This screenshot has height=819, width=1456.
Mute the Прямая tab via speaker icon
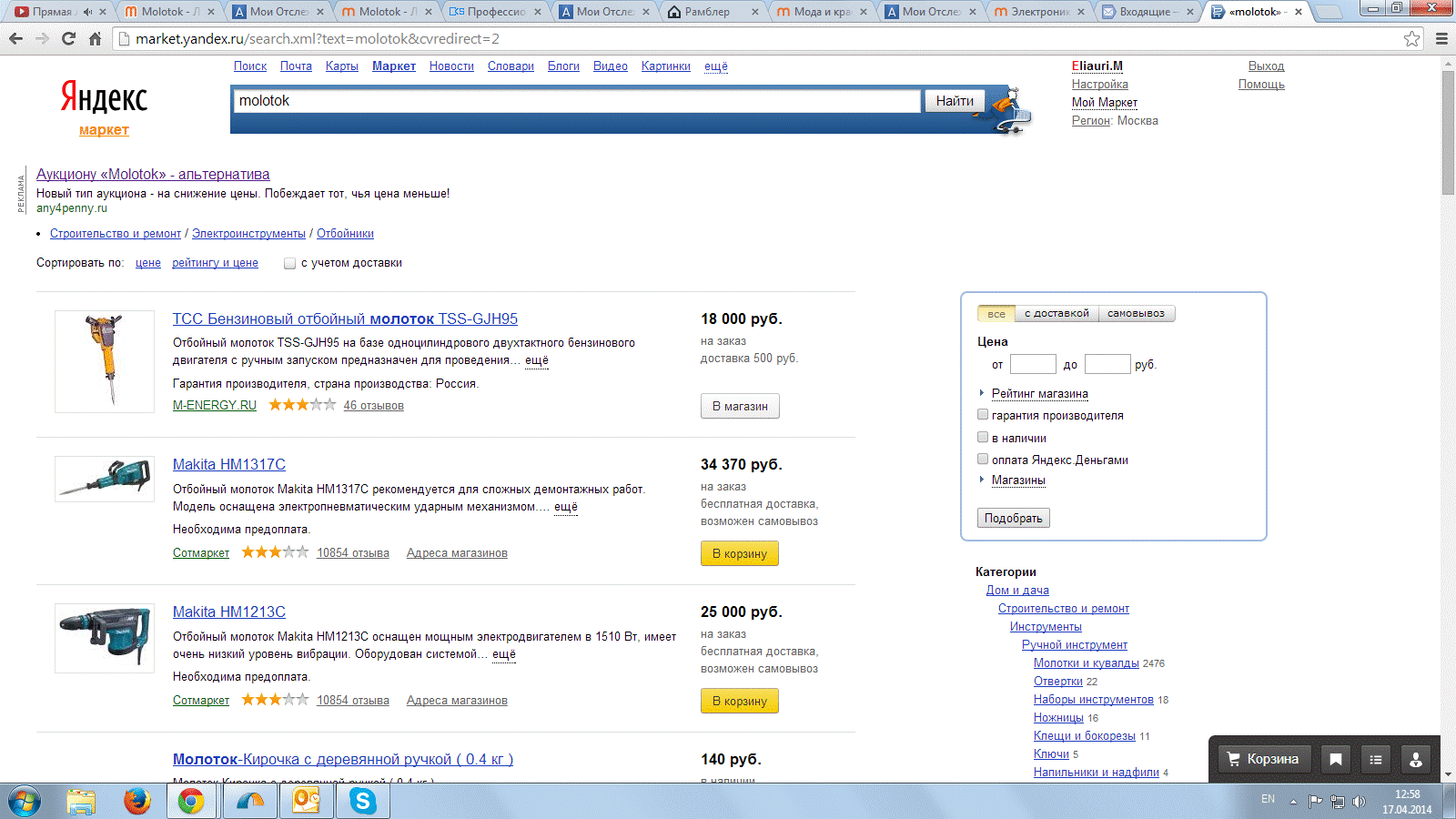click(87, 12)
